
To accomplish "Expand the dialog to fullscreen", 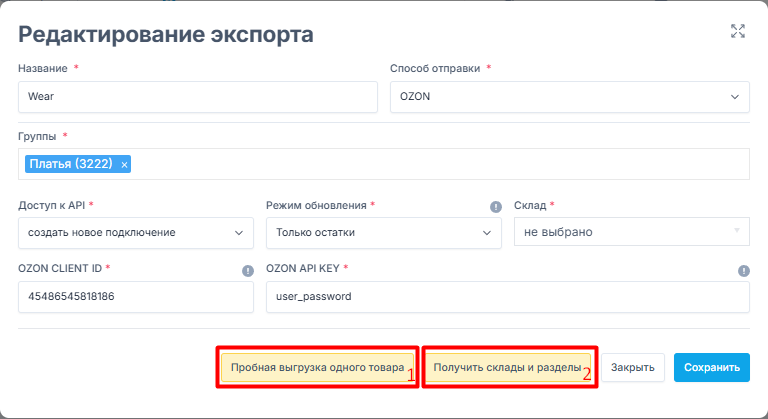I will [738, 31].
